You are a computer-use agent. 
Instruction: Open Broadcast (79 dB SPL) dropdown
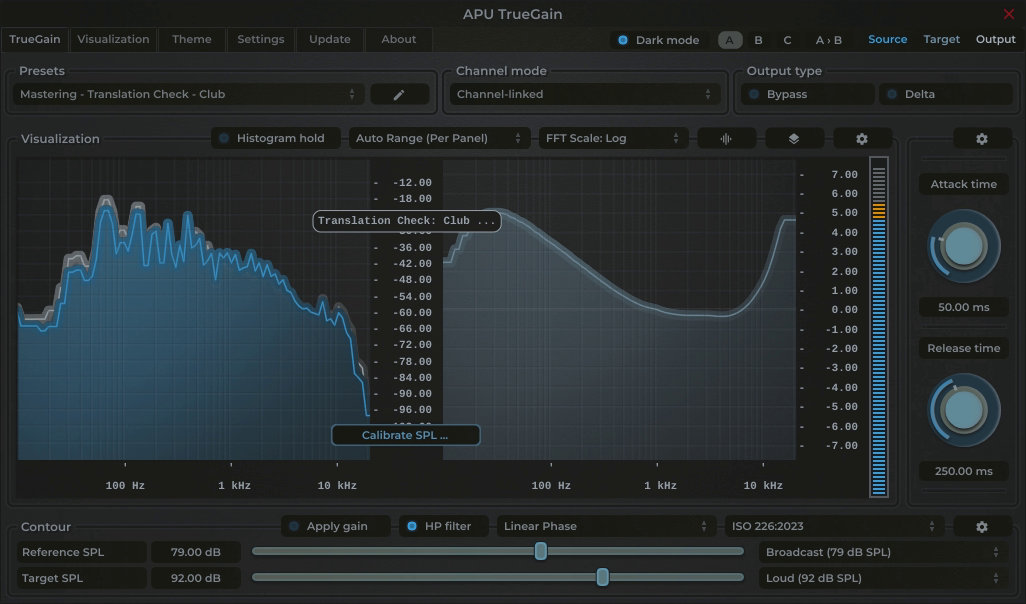883,552
